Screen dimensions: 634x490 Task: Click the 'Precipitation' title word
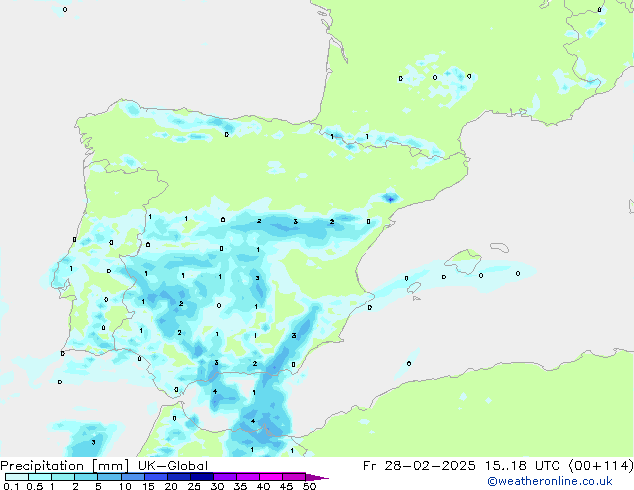pos(42,466)
